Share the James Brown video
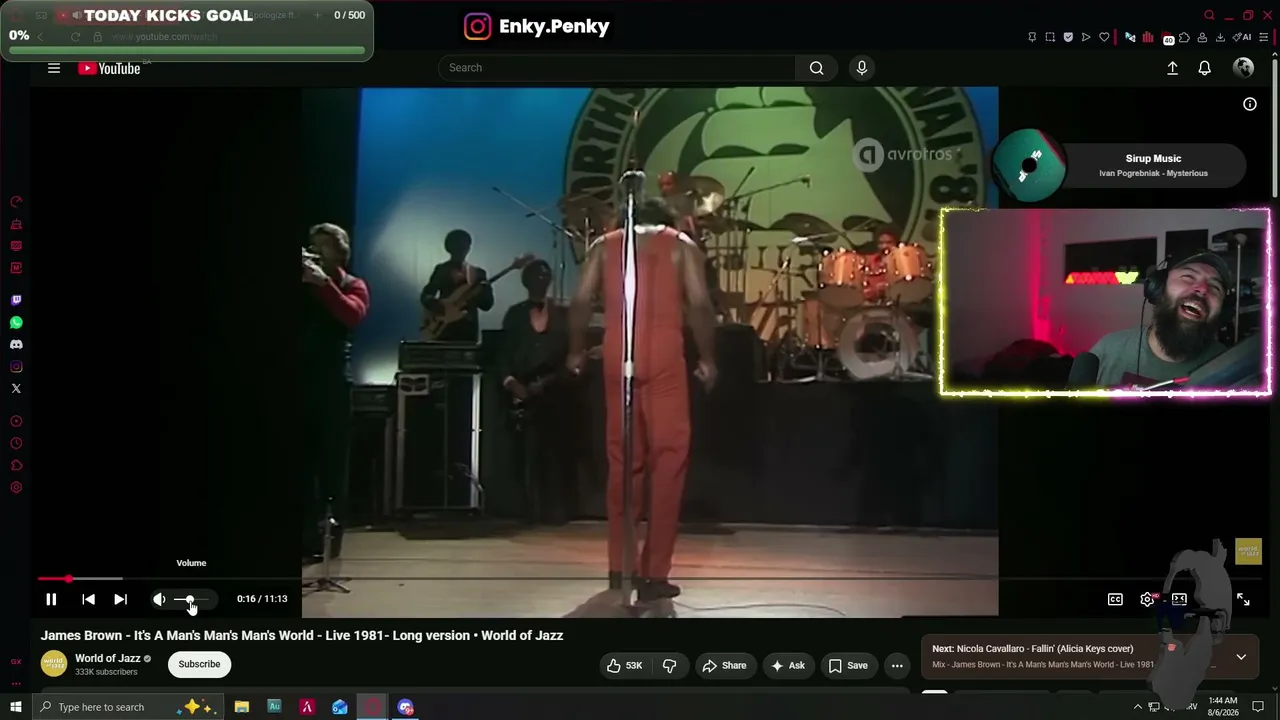Viewport: 1280px width, 720px height. (724, 665)
